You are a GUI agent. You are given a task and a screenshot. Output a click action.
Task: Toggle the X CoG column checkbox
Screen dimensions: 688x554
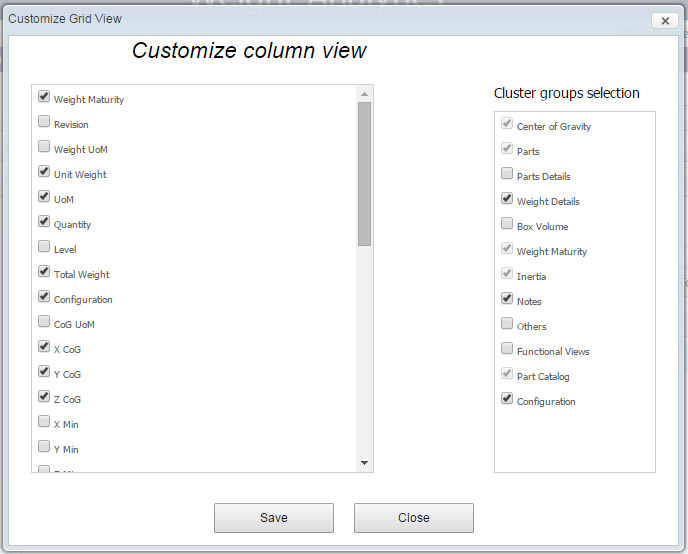(x=44, y=348)
